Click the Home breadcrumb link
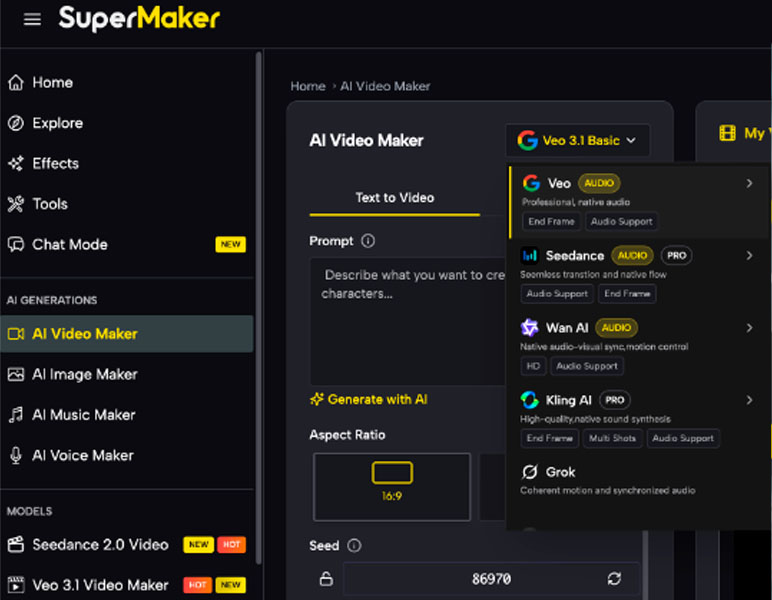Image resolution: width=772 pixels, height=600 pixels. pos(308,86)
